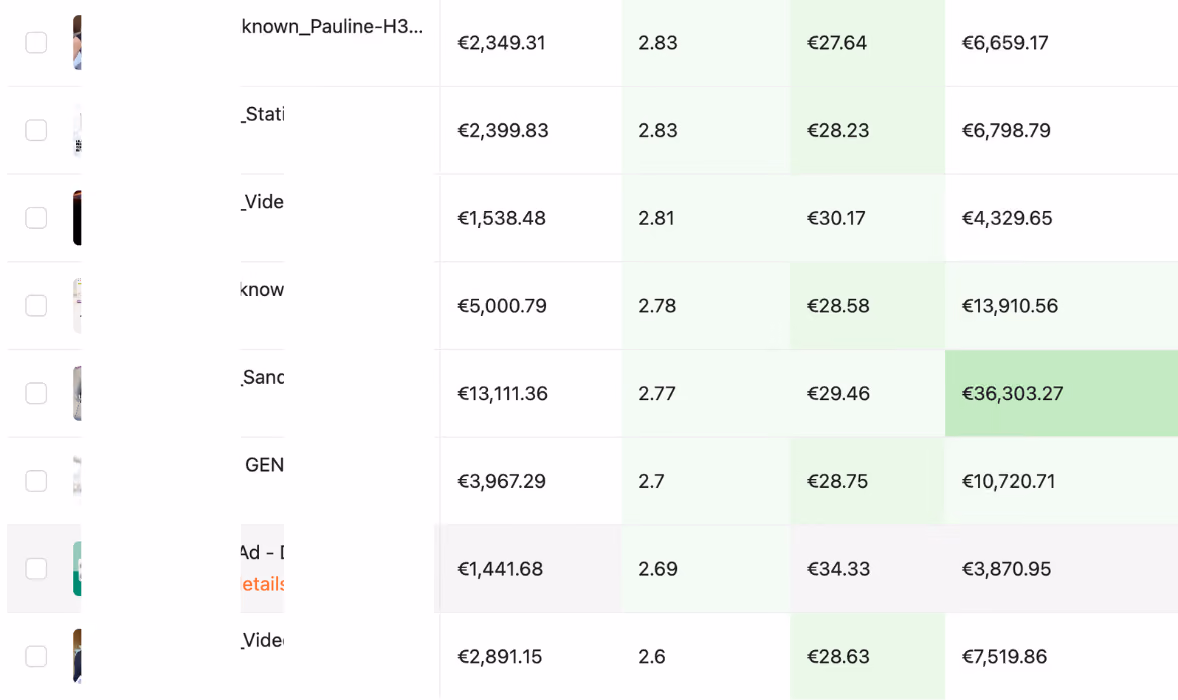1178x700 pixels.
Task: Select the checkbox in the €2,891.15 row
Action: 36,656
